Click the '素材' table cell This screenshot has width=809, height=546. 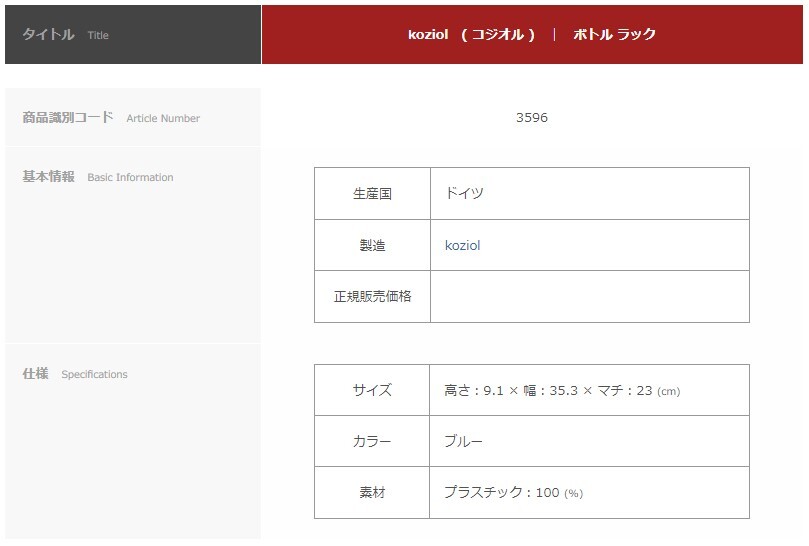point(371,492)
